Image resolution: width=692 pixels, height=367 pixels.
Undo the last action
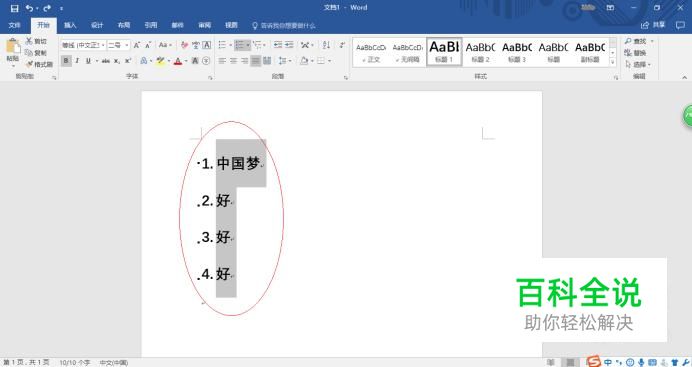pos(30,8)
